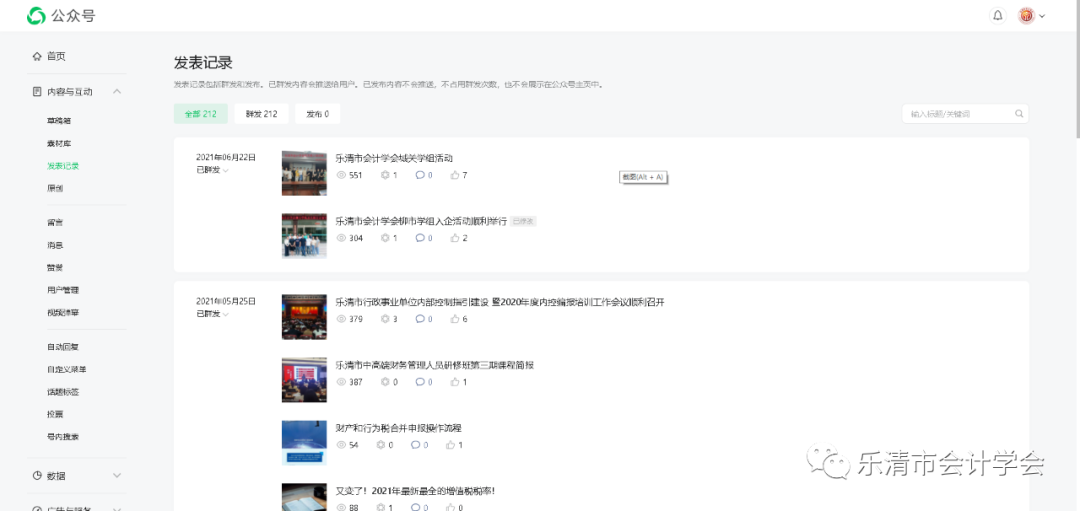The height and width of the screenshot is (511, 1080).
Task: Open the notification bell icon
Action: 997,15
